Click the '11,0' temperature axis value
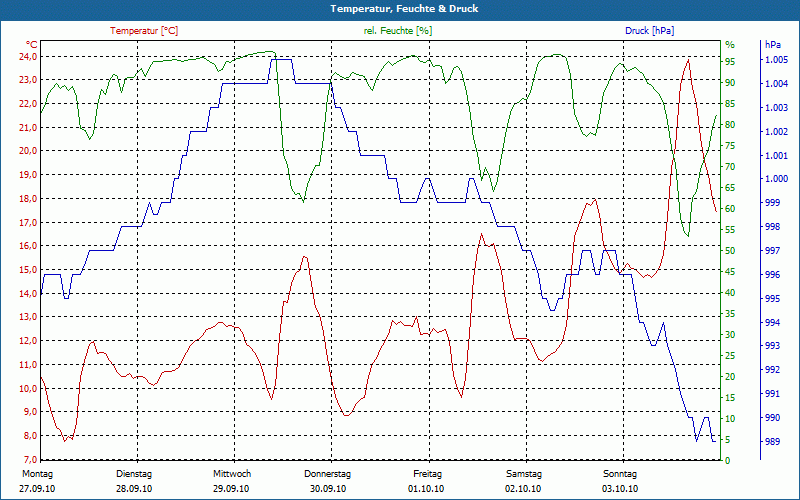This screenshot has width=800, height=500. coord(29,364)
